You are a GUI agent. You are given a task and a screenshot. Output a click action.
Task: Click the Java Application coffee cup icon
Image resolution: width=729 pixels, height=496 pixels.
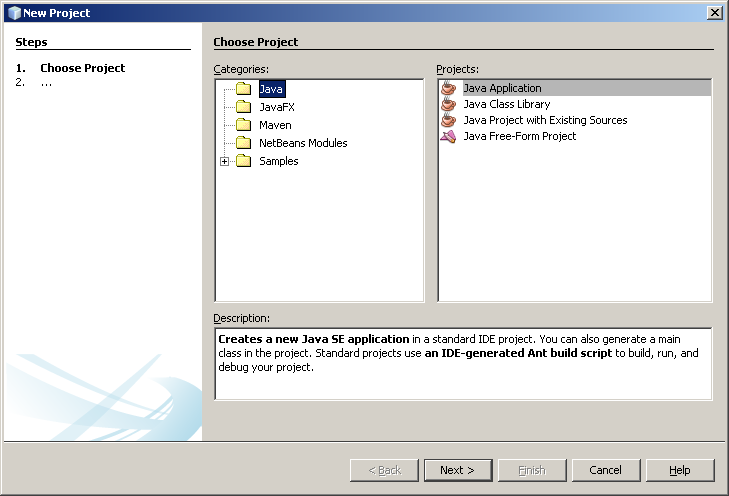click(x=448, y=88)
